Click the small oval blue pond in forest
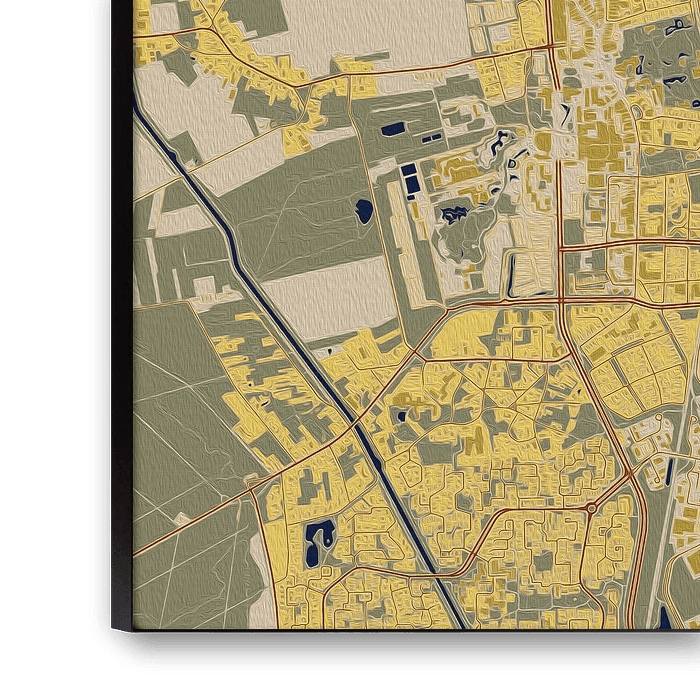Screen dimensions: 700x700 coord(363,210)
